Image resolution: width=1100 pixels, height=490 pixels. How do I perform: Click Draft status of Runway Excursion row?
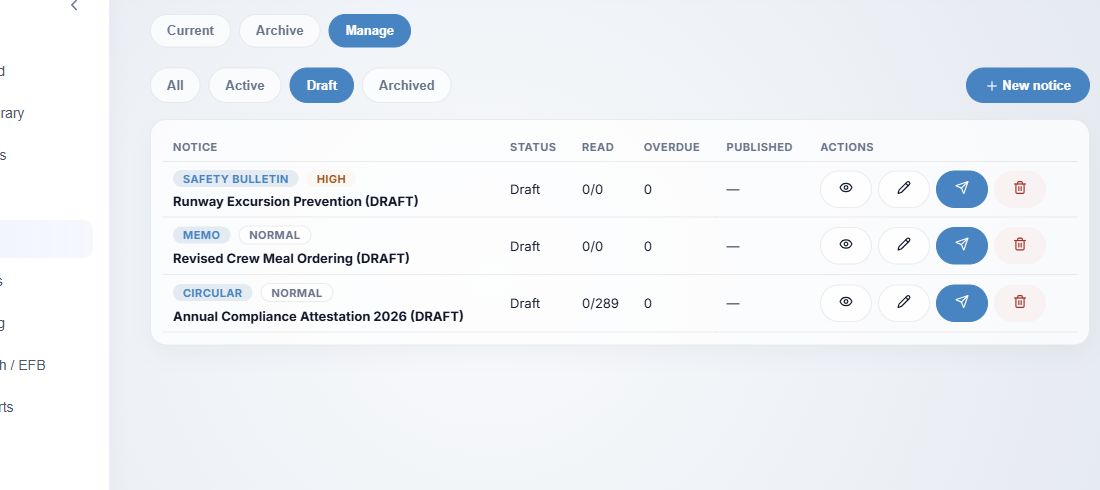coord(525,190)
